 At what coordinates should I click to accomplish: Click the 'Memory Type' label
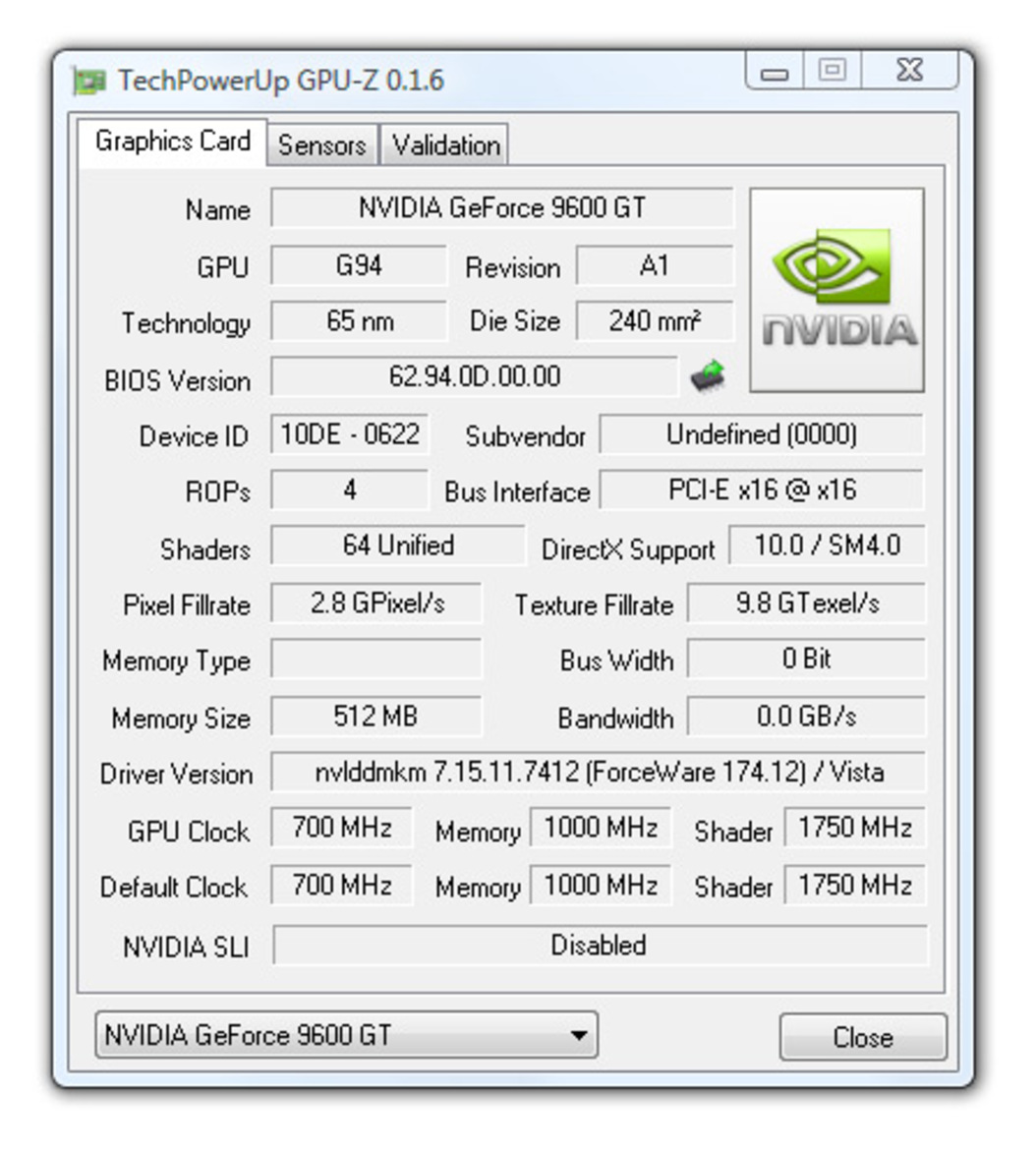click(x=177, y=661)
